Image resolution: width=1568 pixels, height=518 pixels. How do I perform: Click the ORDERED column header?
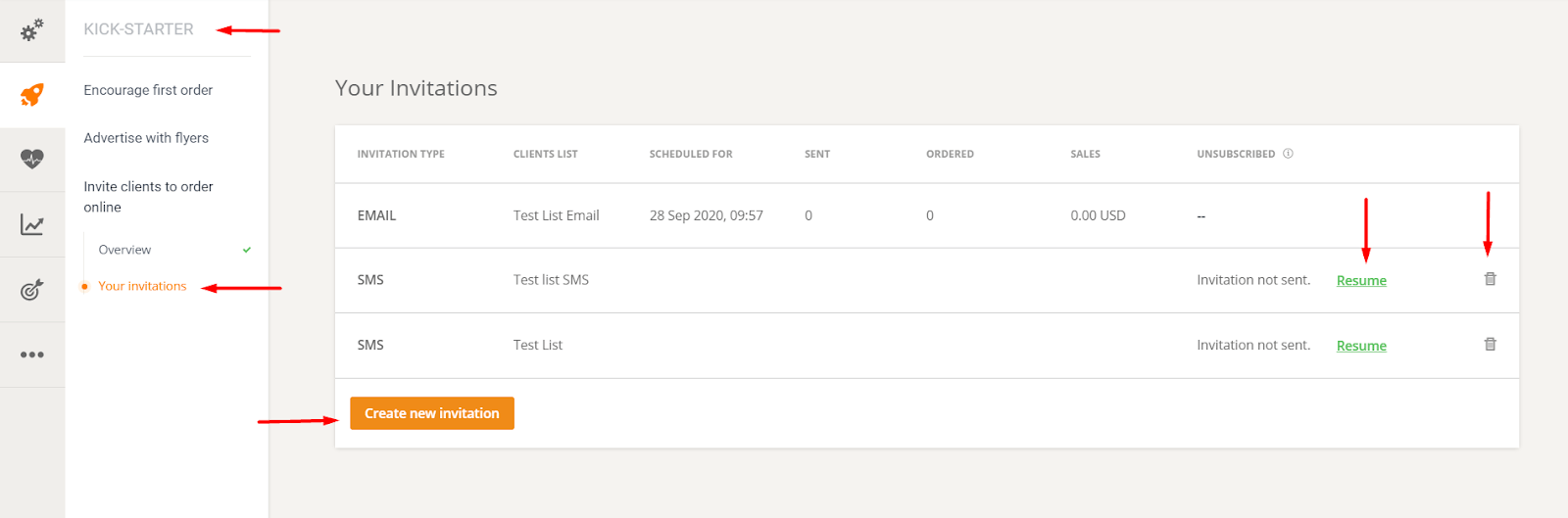tap(950, 154)
